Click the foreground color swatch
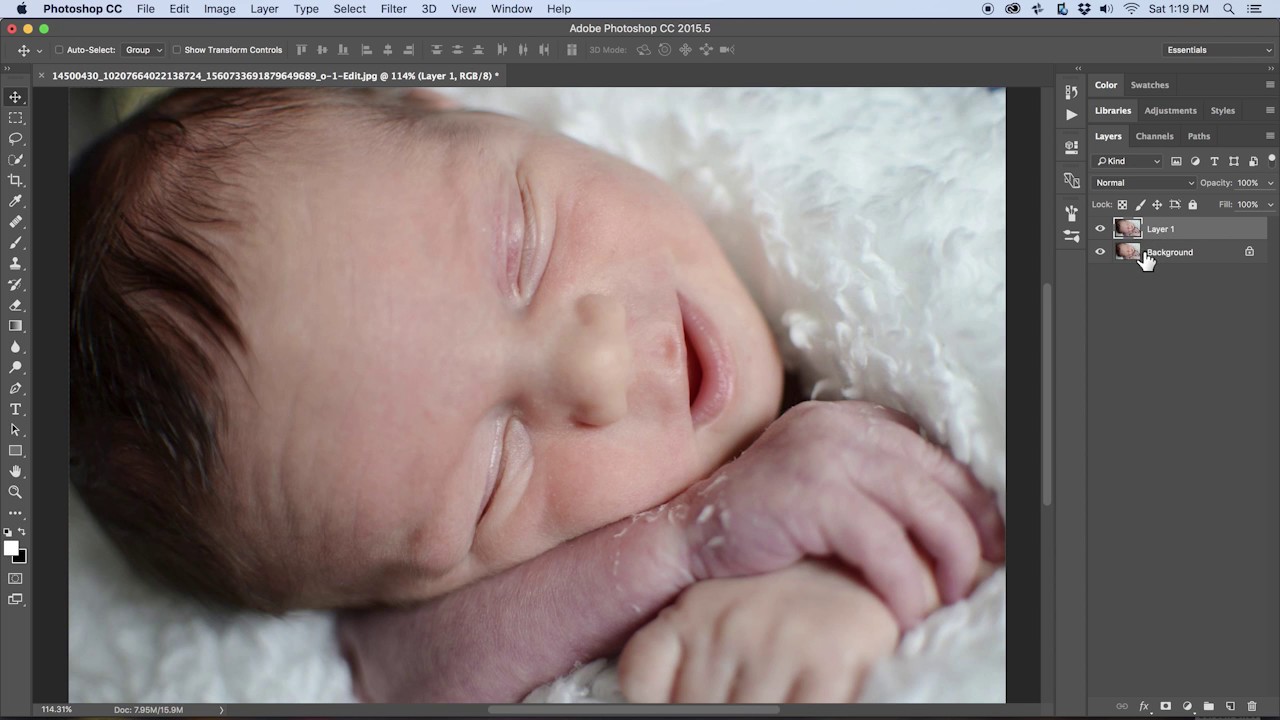The height and width of the screenshot is (720, 1280). 11,549
